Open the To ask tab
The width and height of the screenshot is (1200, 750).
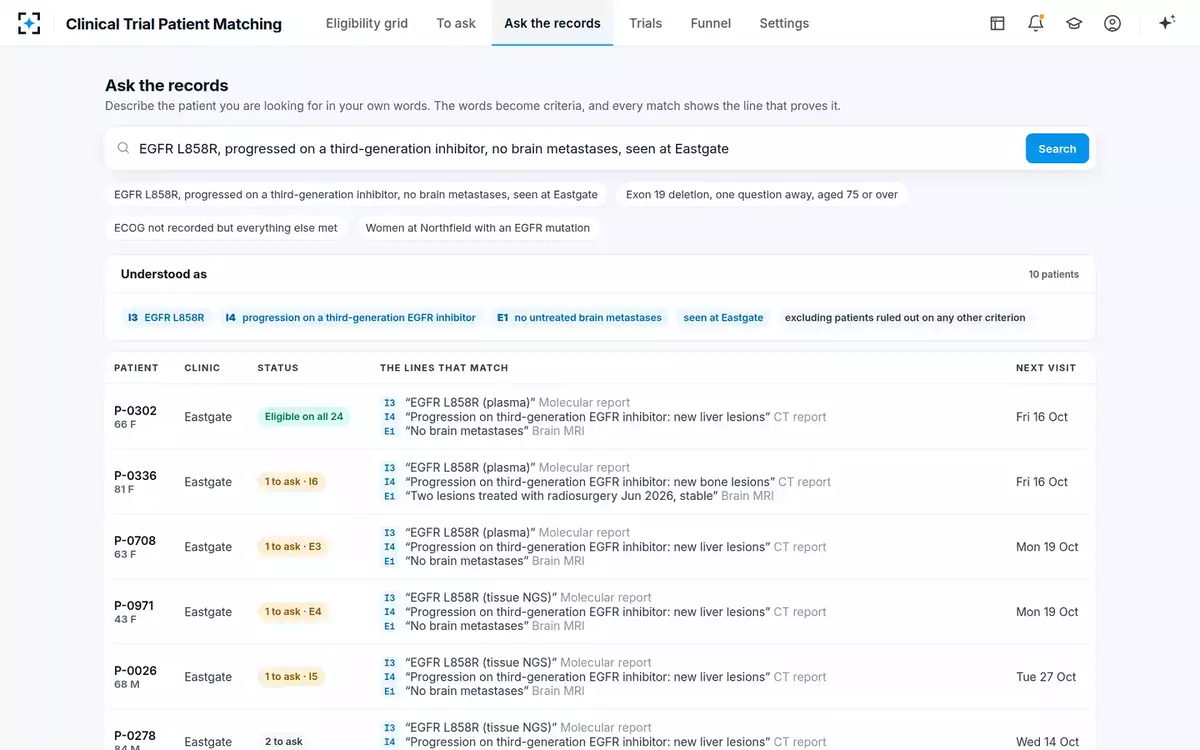(456, 23)
